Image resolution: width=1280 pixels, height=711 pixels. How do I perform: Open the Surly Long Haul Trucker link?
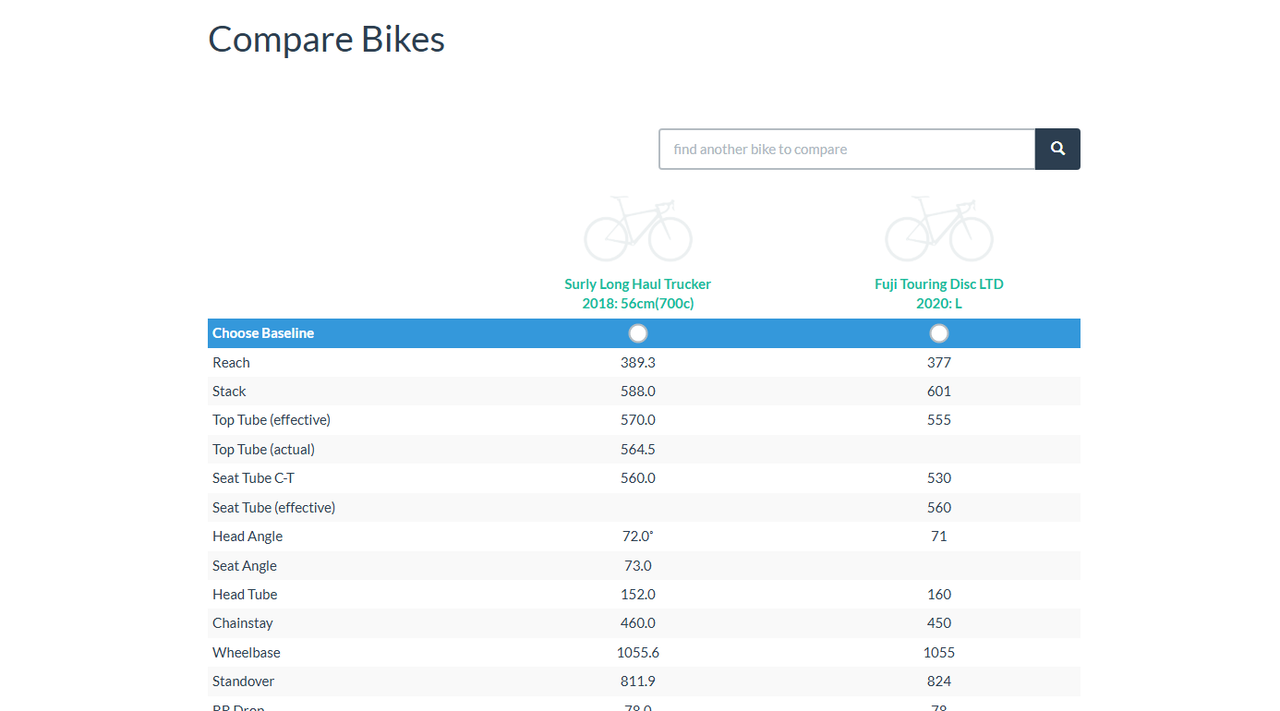[638, 294]
